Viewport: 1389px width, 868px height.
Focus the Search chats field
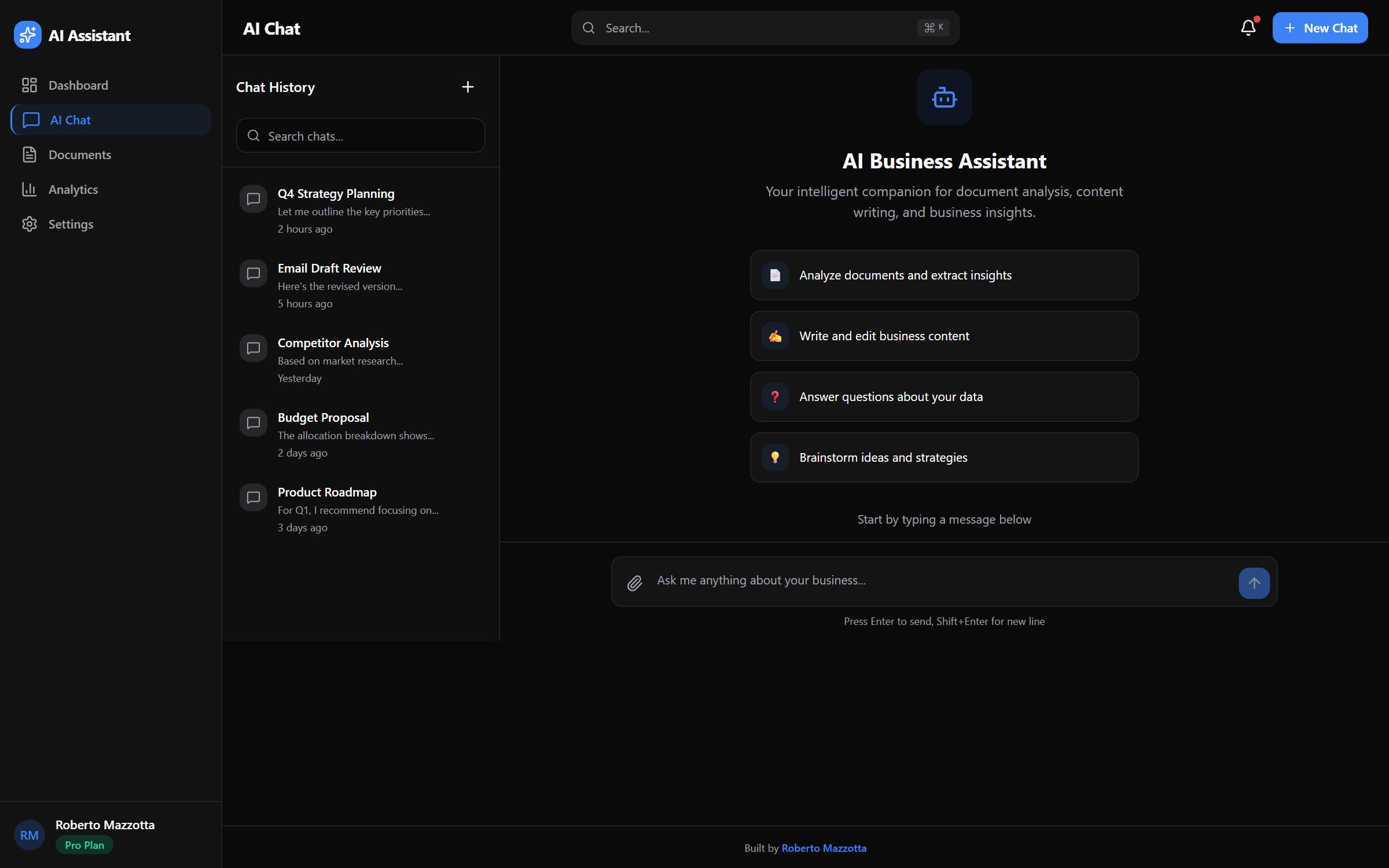pyautogui.click(x=360, y=135)
